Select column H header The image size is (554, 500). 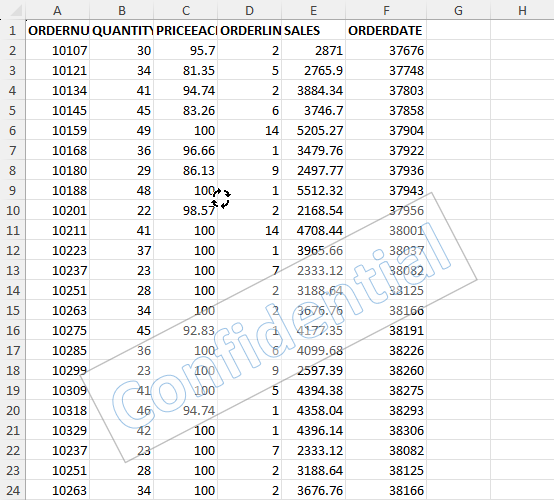pos(522,11)
